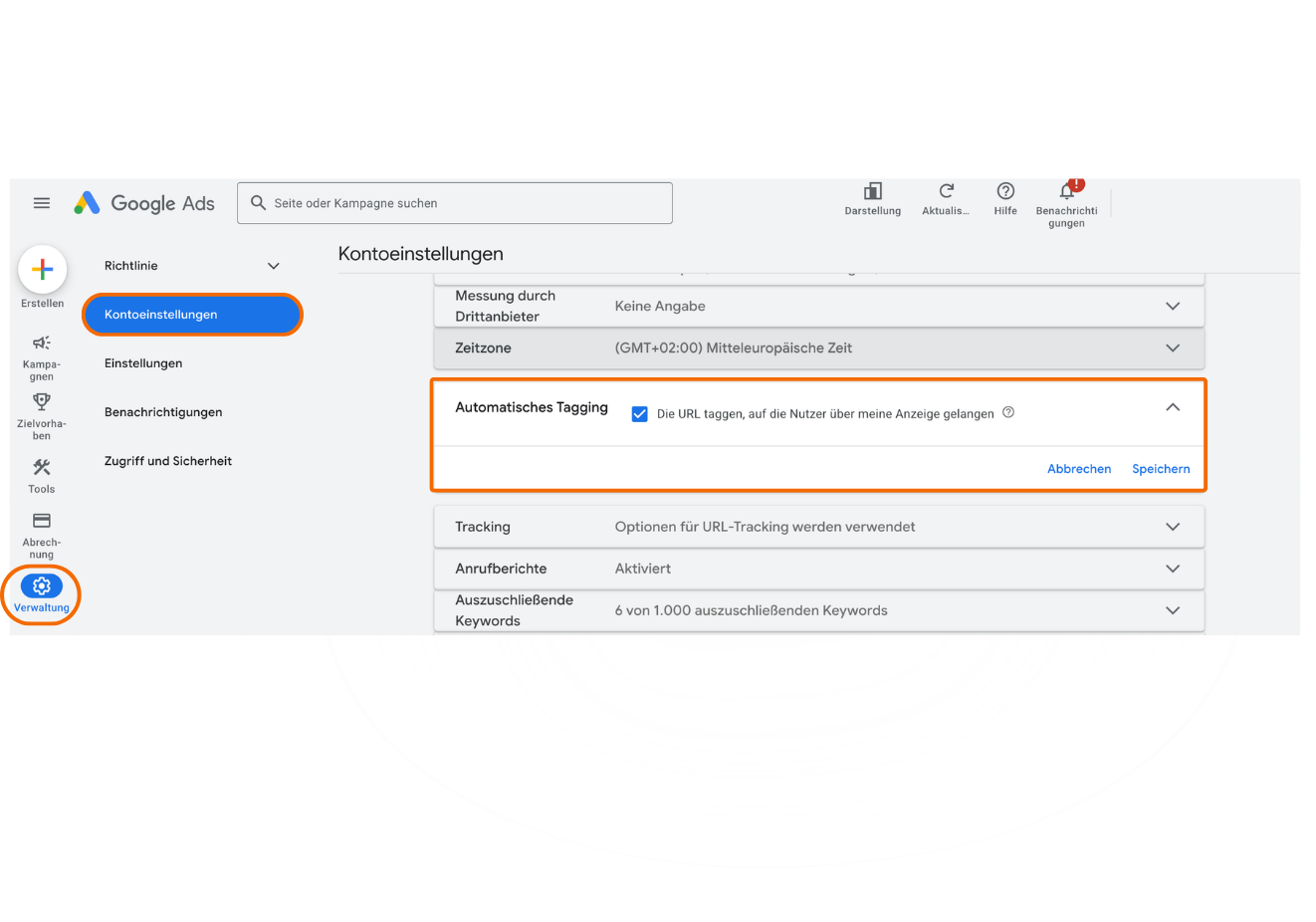Select Kontoeinstellungen in the side menu
The width and height of the screenshot is (1316, 922).
click(x=191, y=315)
